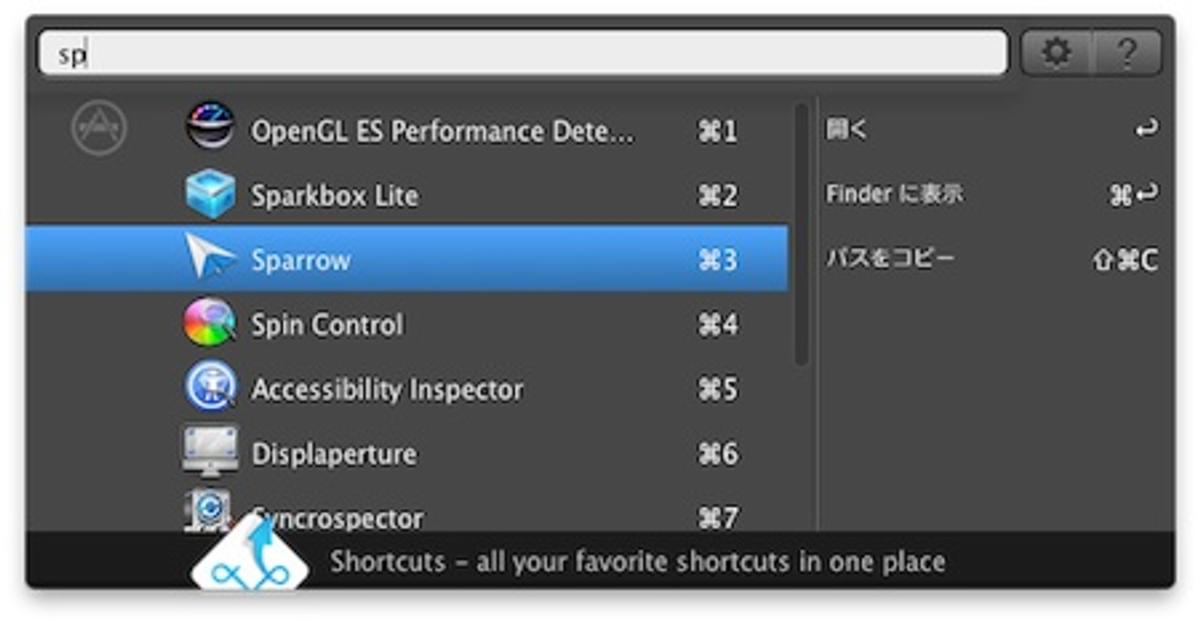Click the Sparrow paper plane icon
The image size is (1200, 624).
pyautogui.click(x=210, y=258)
